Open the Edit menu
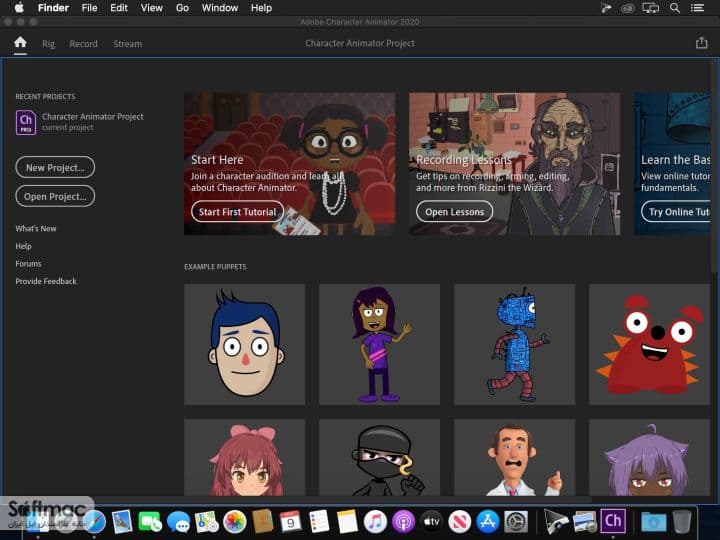Screen dimensions: 720x540 click(x=118, y=8)
